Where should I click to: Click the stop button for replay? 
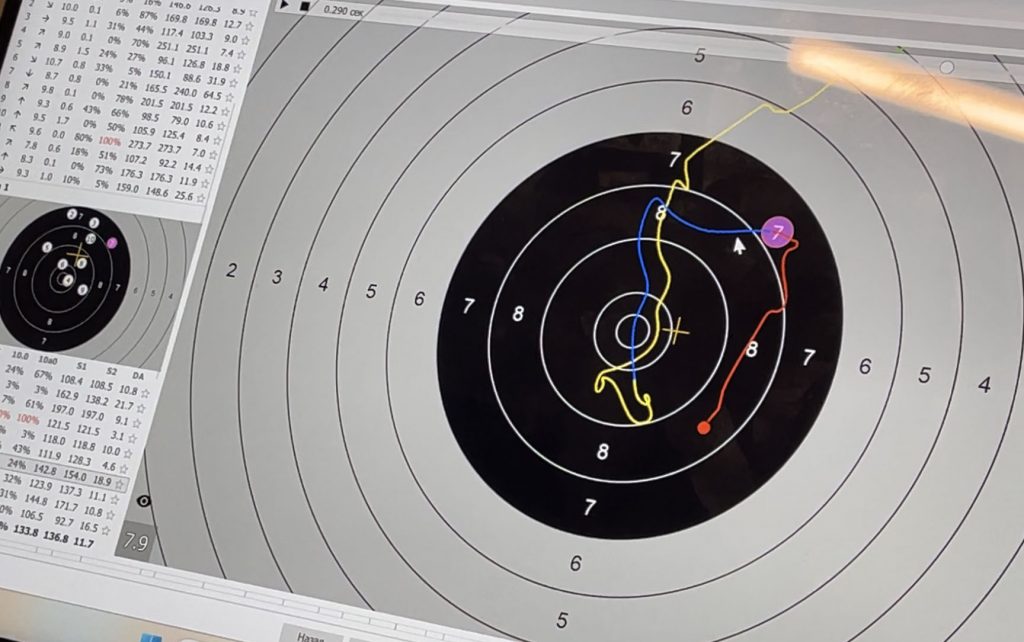click(304, 8)
